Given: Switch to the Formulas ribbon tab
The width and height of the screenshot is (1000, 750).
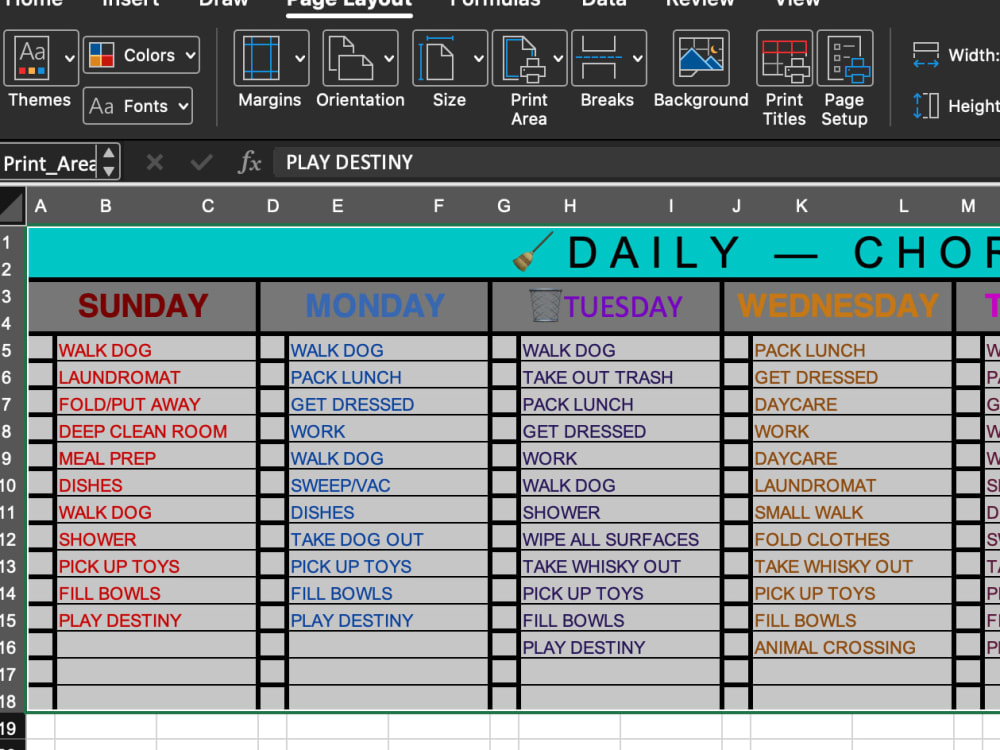Looking at the screenshot, I should point(495,5).
